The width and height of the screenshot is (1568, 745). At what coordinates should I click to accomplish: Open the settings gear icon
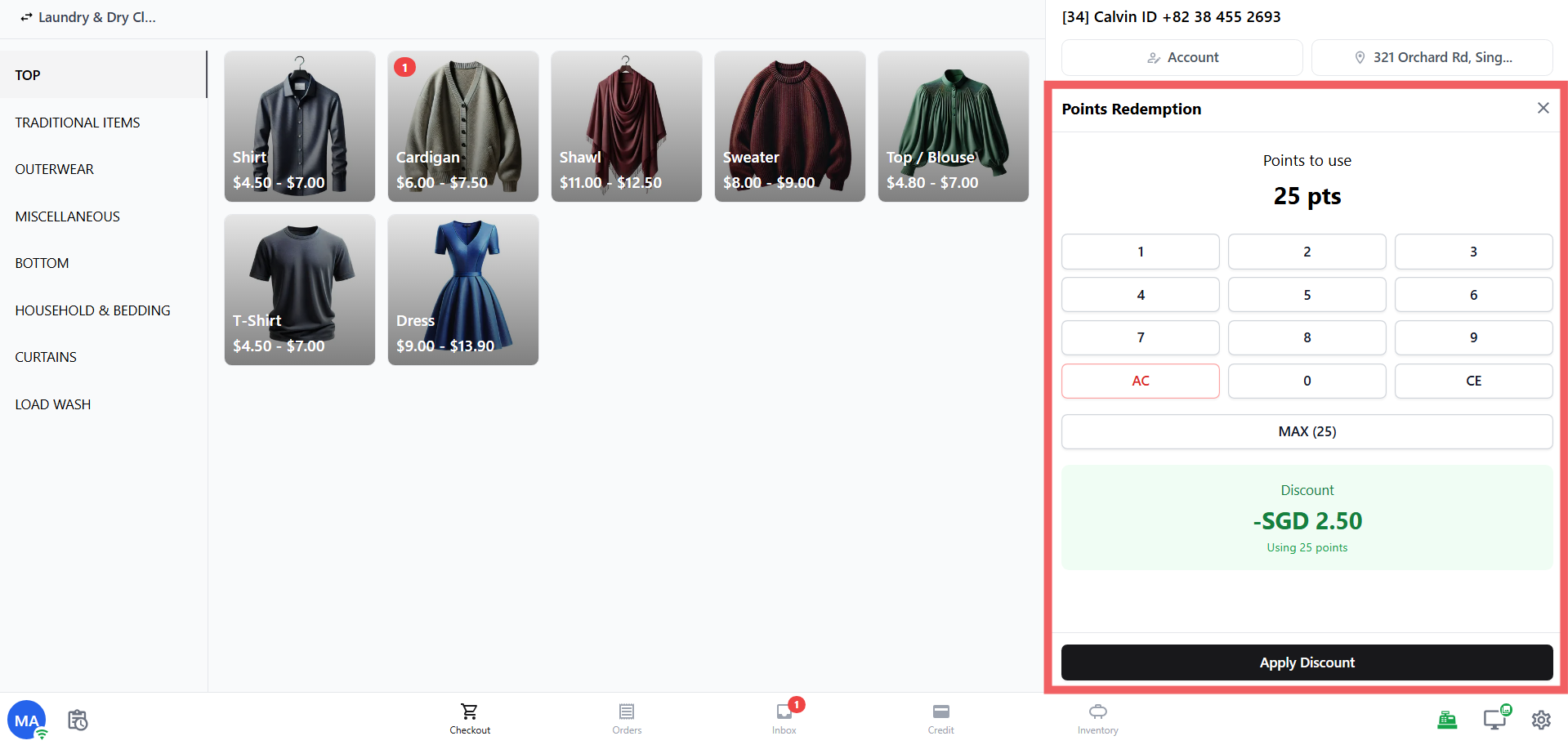click(x=1541, y=720)
